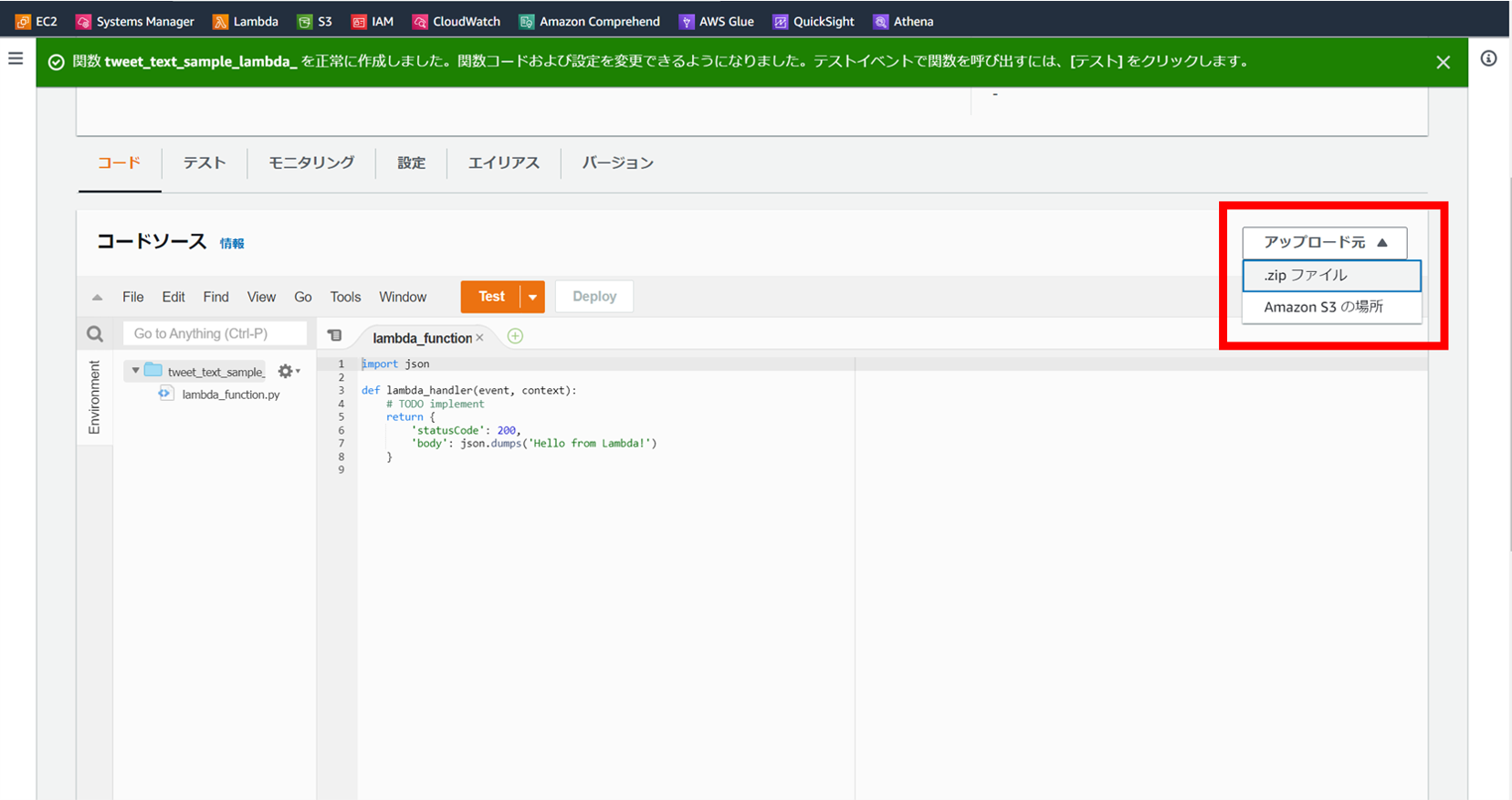
Task: Switch to the コード tab
Action: tap(120, 163)
